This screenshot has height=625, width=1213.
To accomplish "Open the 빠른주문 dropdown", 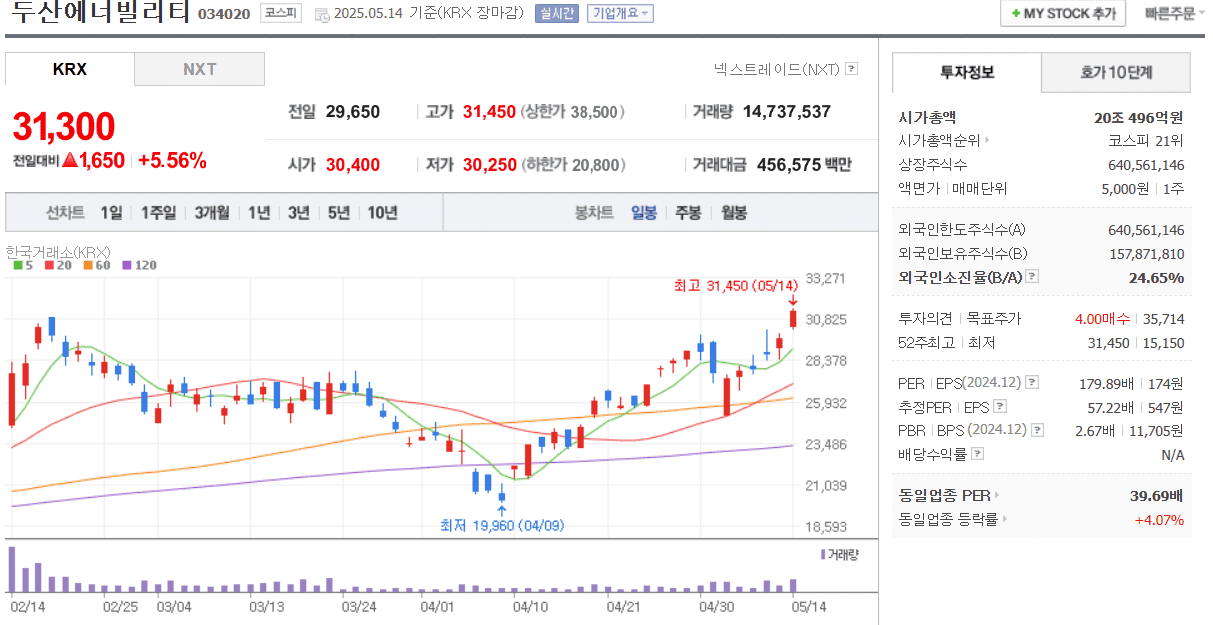I will pos(1174,13).
